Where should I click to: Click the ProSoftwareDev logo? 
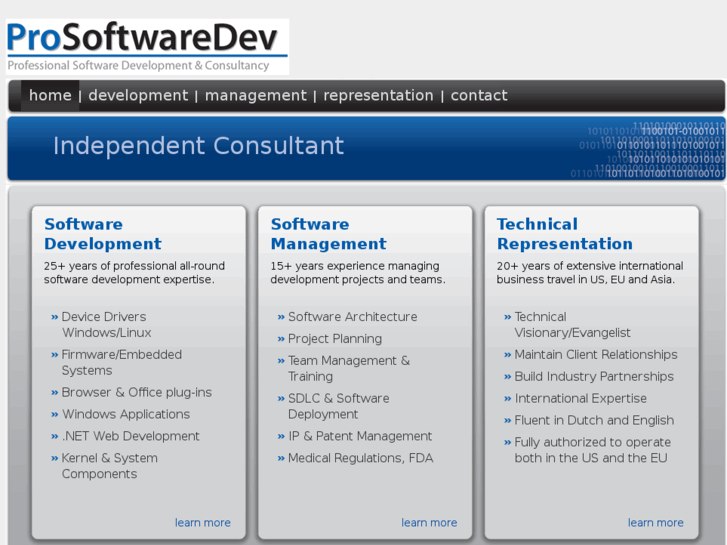coord(147,47)
